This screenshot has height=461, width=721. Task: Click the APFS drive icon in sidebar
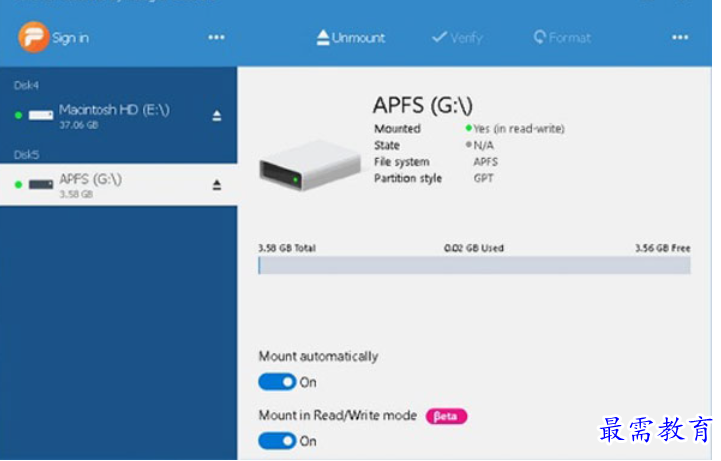click(x=40, y=185)
